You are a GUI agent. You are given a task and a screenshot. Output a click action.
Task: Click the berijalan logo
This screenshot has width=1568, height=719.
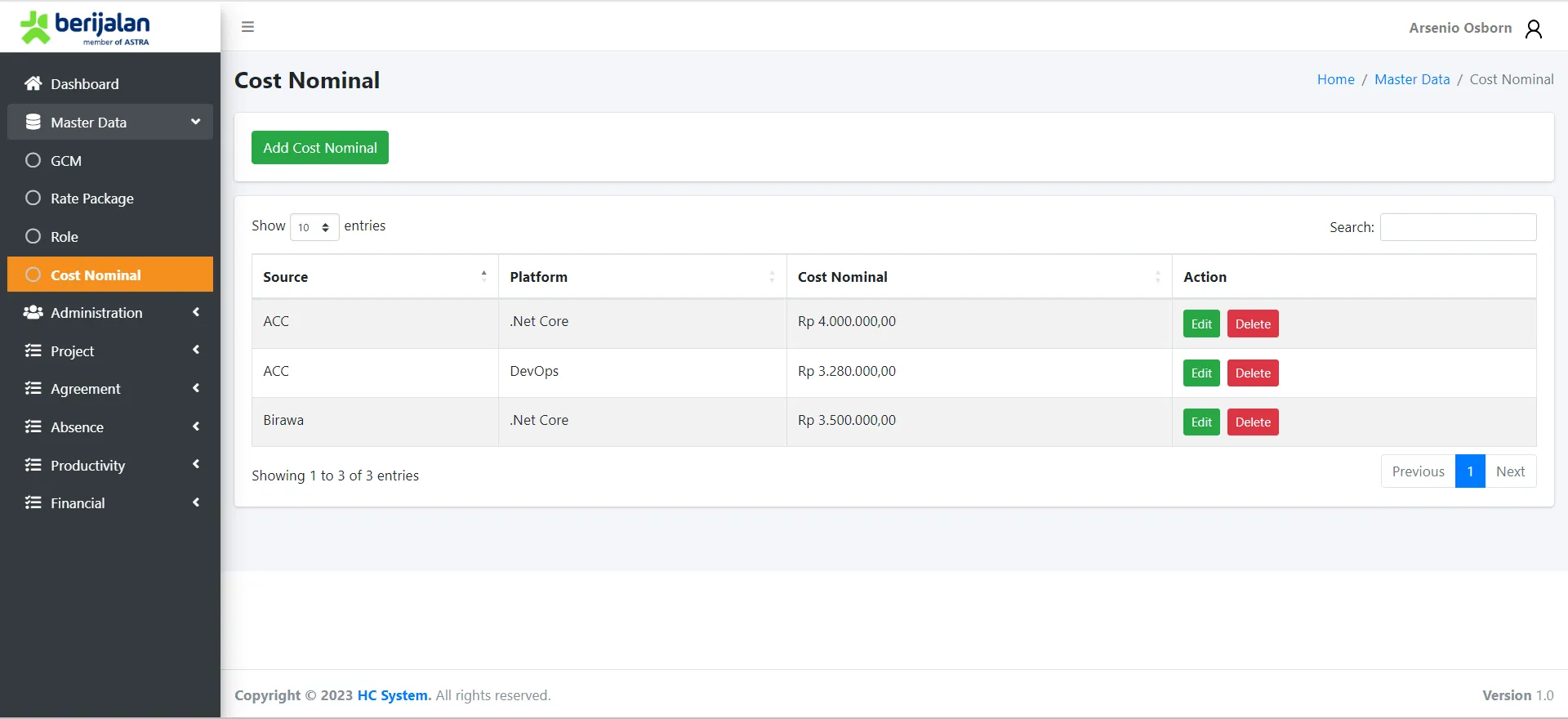(85, 27)
